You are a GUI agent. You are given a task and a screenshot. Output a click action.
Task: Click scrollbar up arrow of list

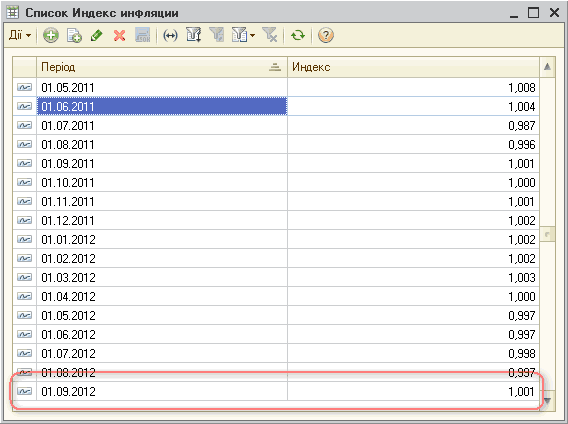547,67
